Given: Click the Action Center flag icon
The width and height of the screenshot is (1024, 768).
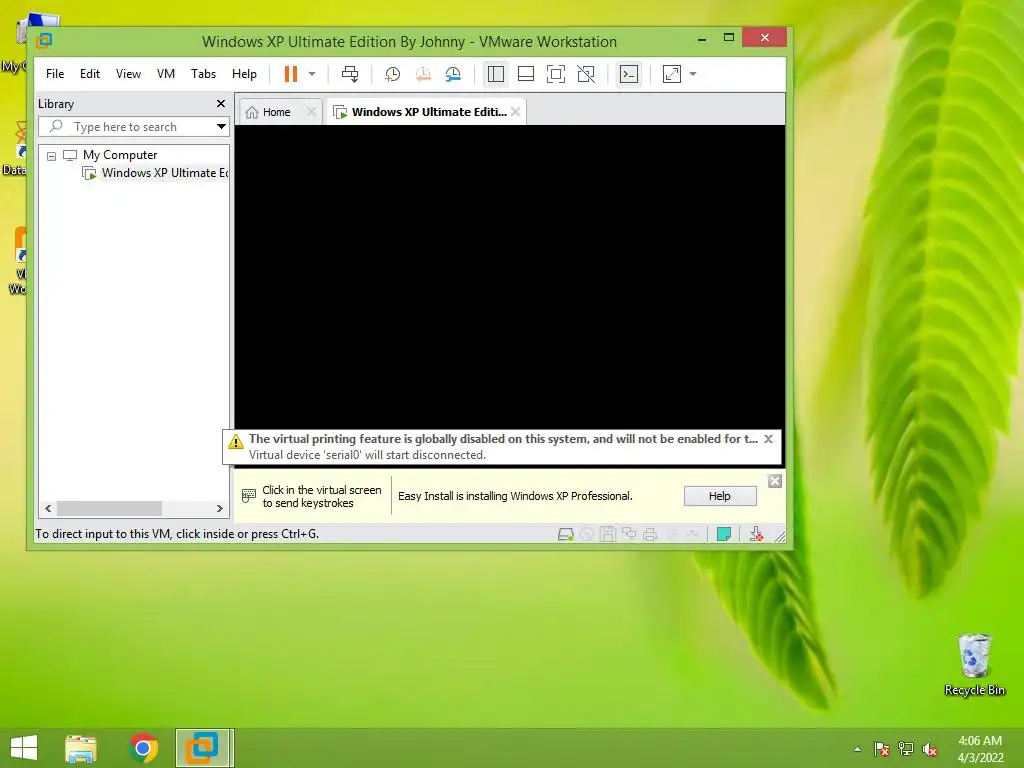Looking at the screenshot, I should 881,749.
